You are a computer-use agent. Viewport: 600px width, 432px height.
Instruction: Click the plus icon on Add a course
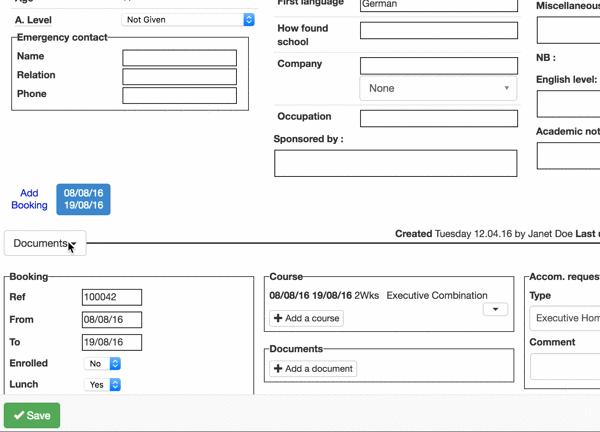tap(278, 318)
